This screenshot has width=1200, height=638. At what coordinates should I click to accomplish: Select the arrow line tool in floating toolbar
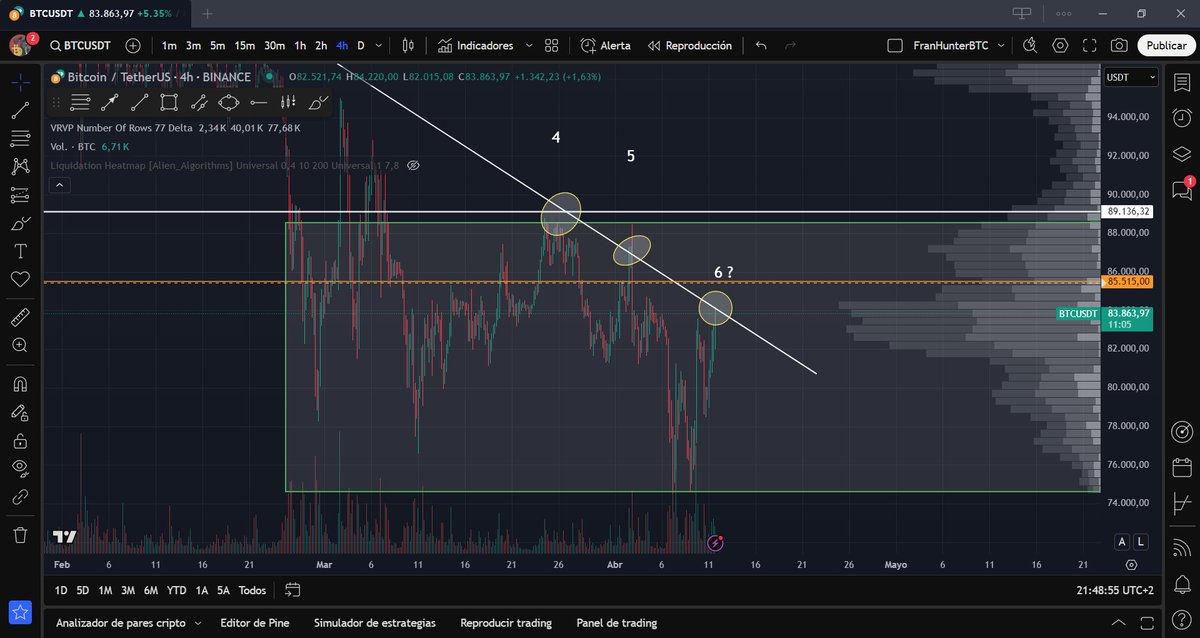click(110, 102)
